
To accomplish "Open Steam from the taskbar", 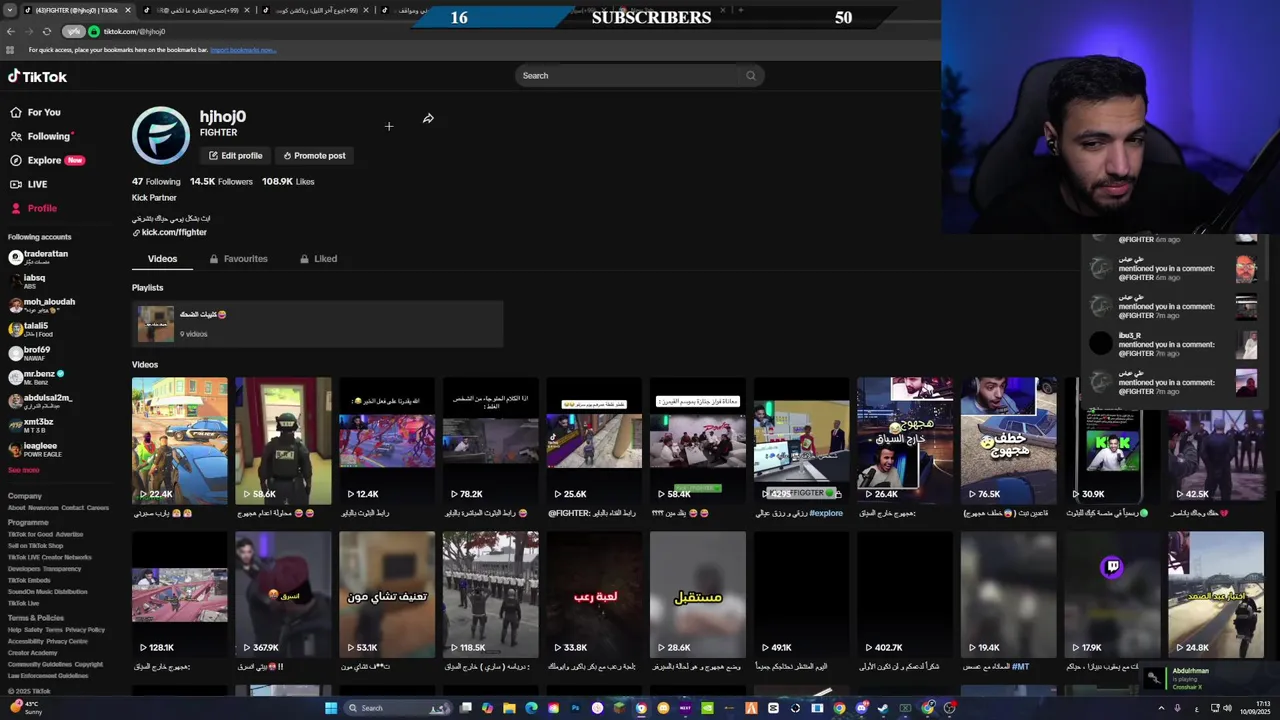I will tap(883, 708).
